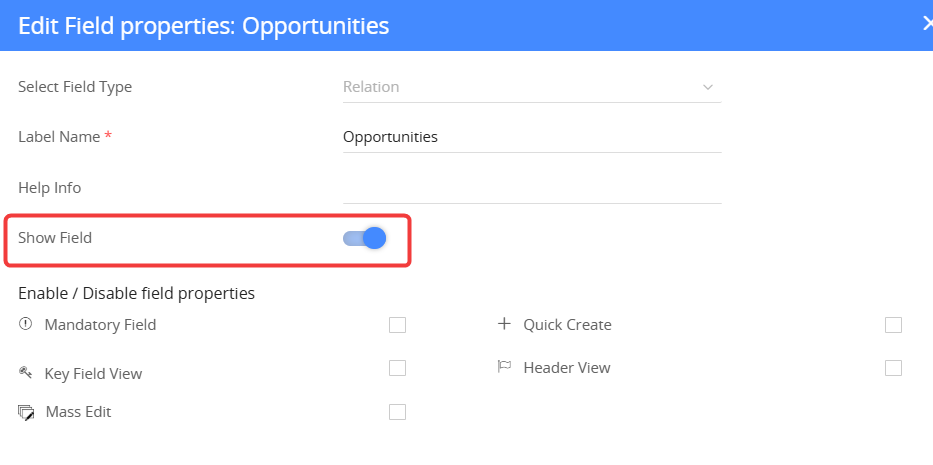Click the Quick Create label text
Screen dimensions: 933x465
567,325
